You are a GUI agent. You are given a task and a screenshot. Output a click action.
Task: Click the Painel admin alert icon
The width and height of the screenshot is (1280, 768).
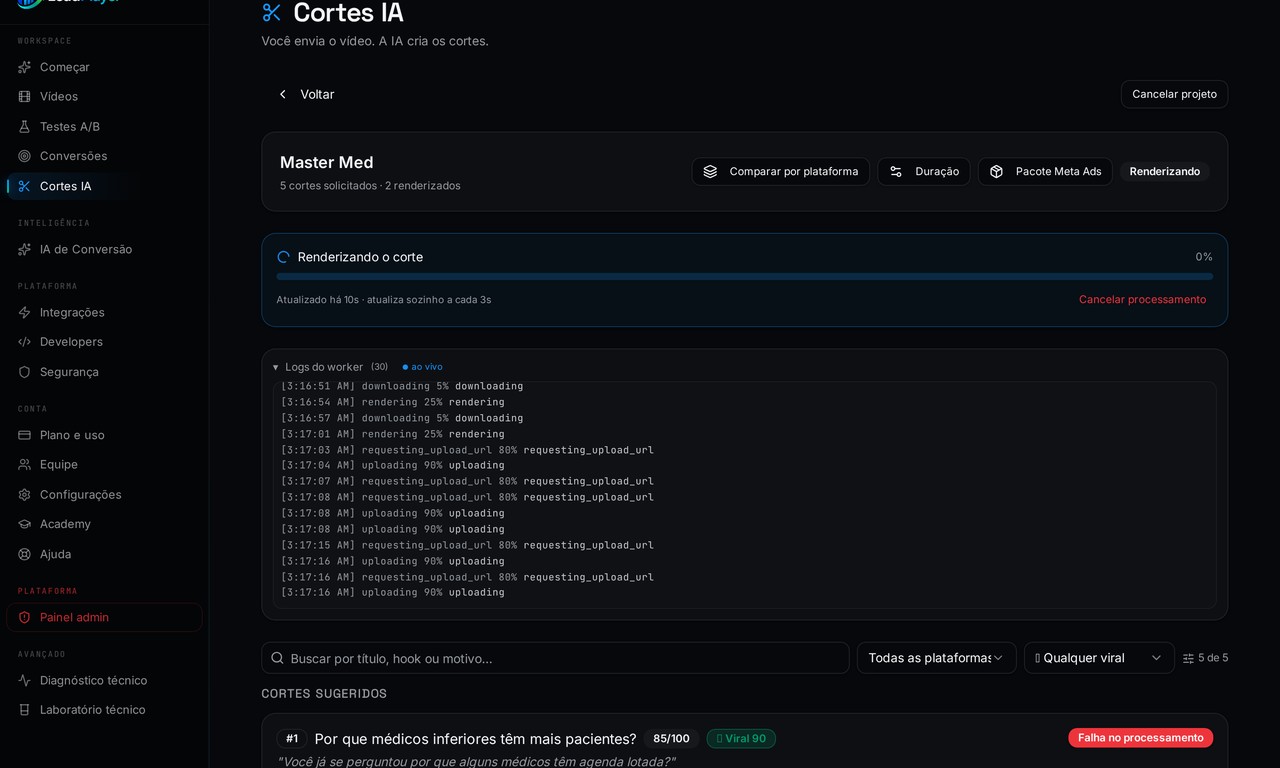coord(25,617)
